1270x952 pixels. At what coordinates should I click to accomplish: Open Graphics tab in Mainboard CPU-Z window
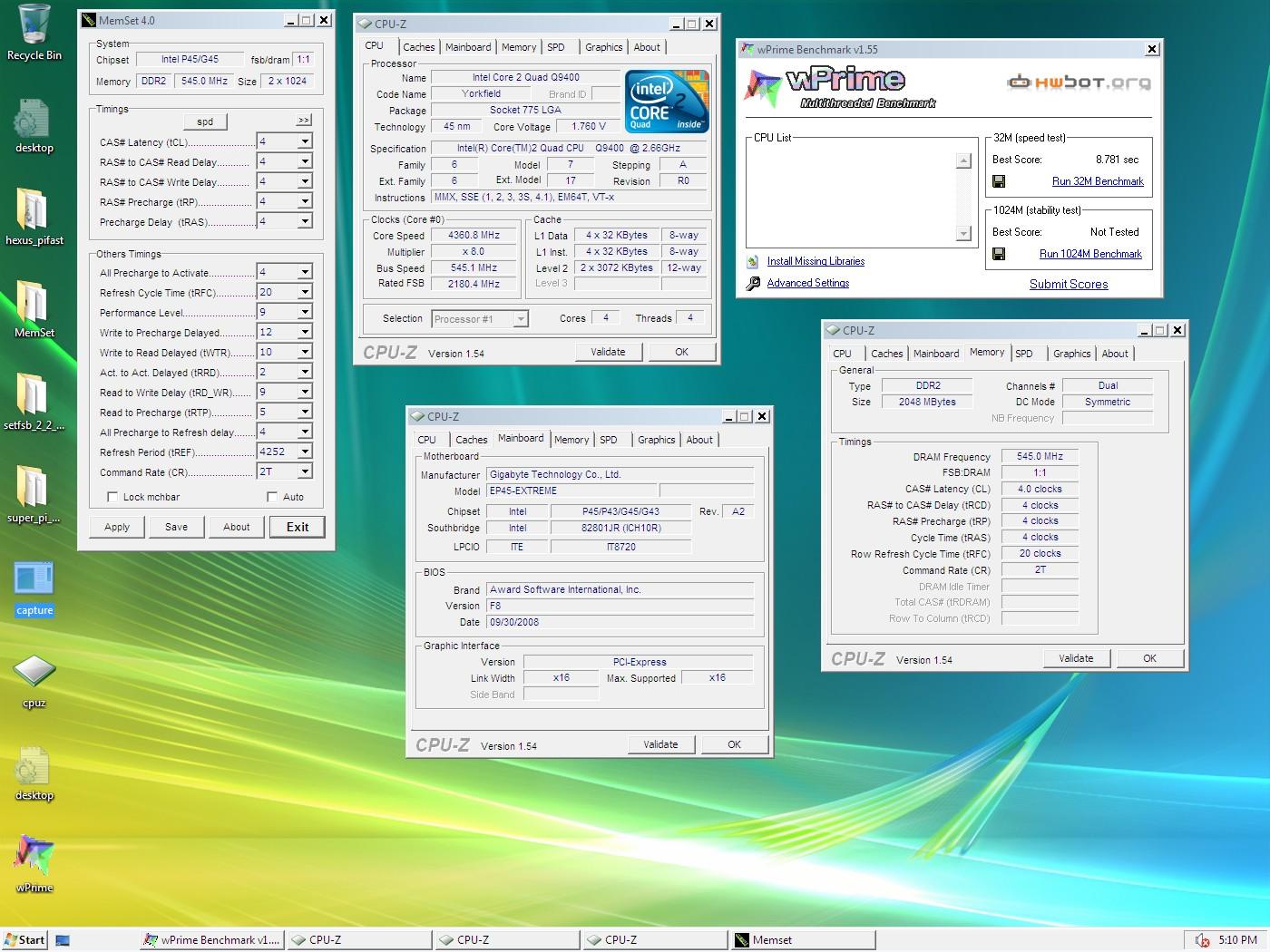click(657, 440)
